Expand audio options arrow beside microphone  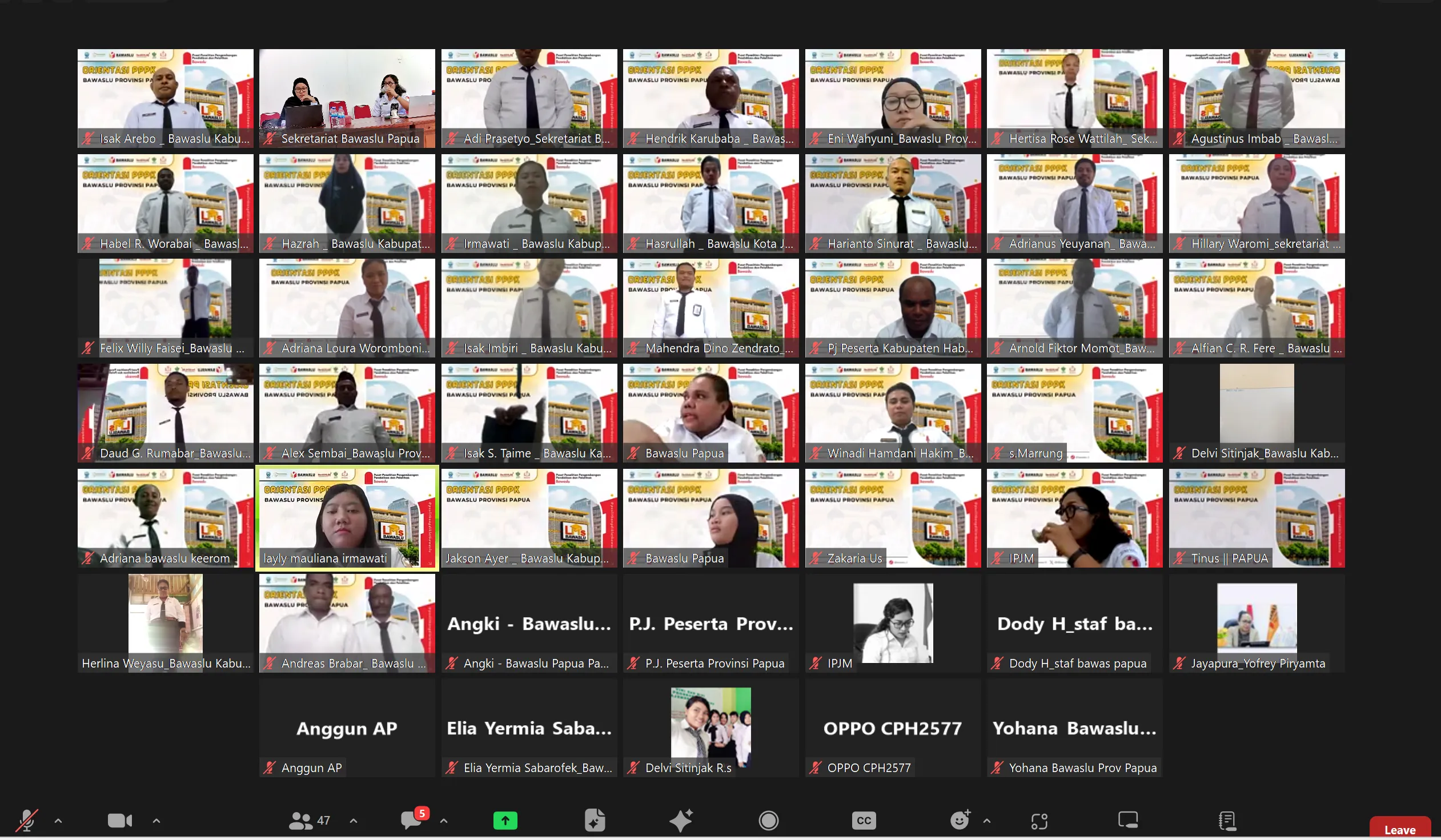click(58, 821)
